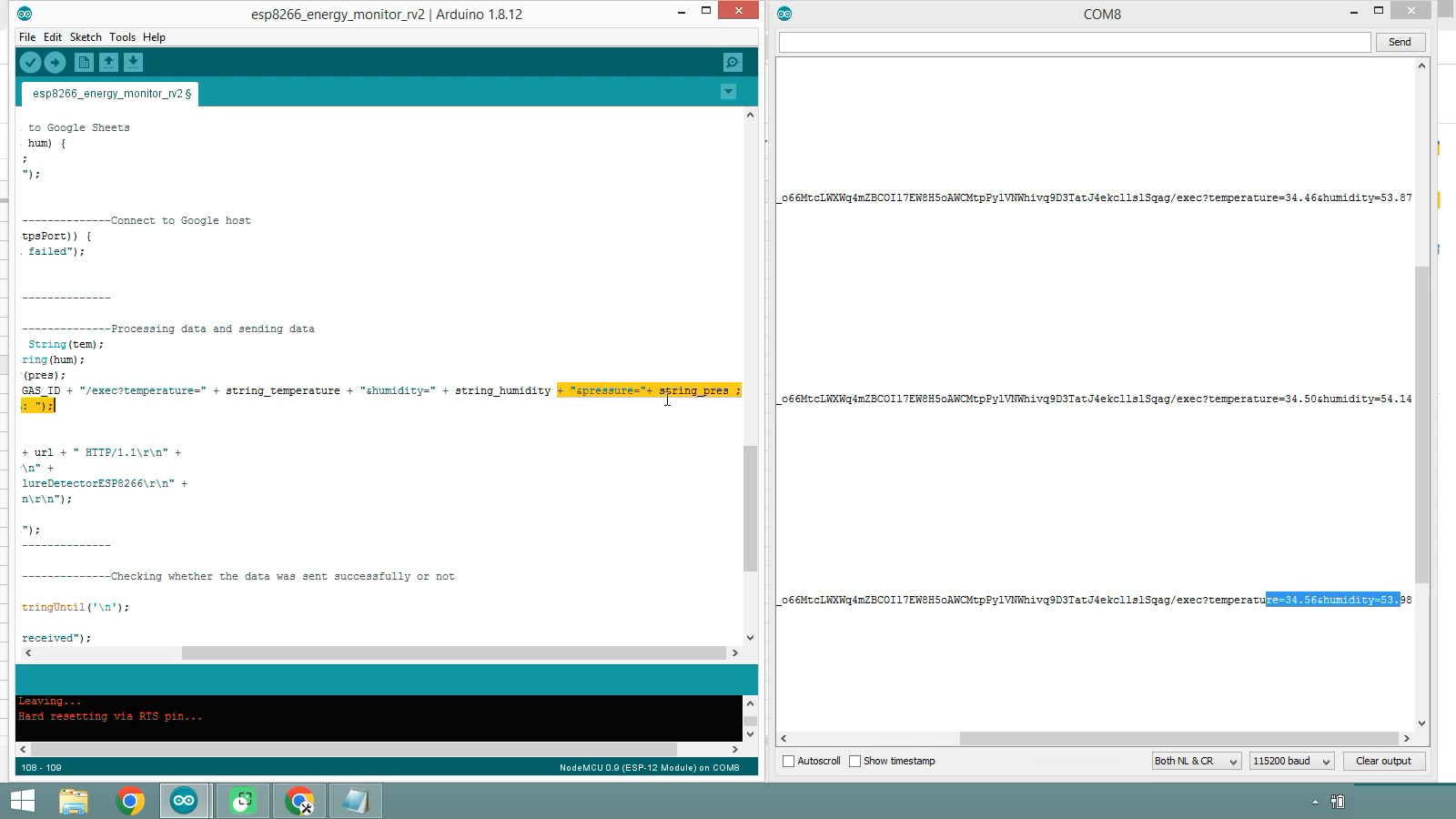Open the Edit menu

coord(53,37)
